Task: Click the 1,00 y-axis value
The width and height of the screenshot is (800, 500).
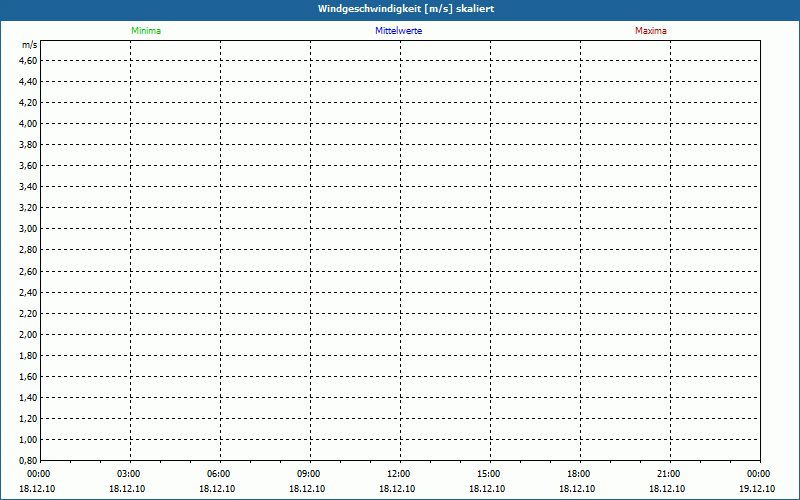Action: [x=28, y=440]
